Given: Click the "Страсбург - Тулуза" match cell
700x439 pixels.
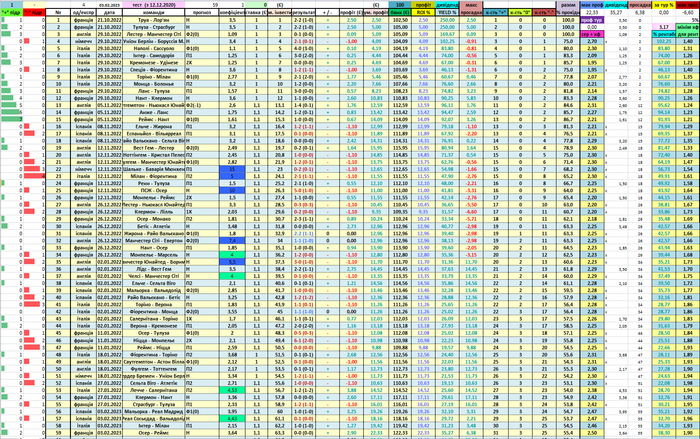Looking at the screenshot, I should 154,404.
